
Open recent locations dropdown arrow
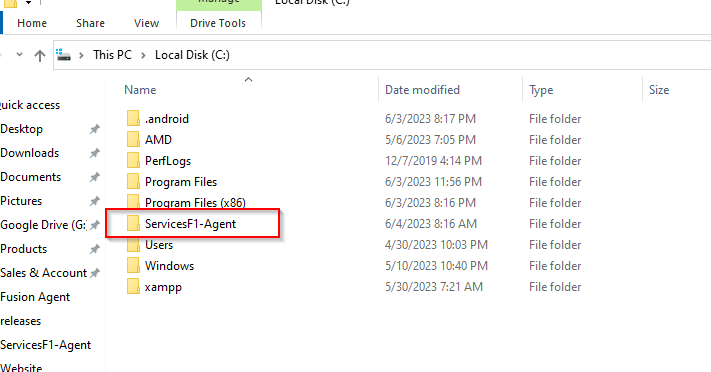pos(19,54)
